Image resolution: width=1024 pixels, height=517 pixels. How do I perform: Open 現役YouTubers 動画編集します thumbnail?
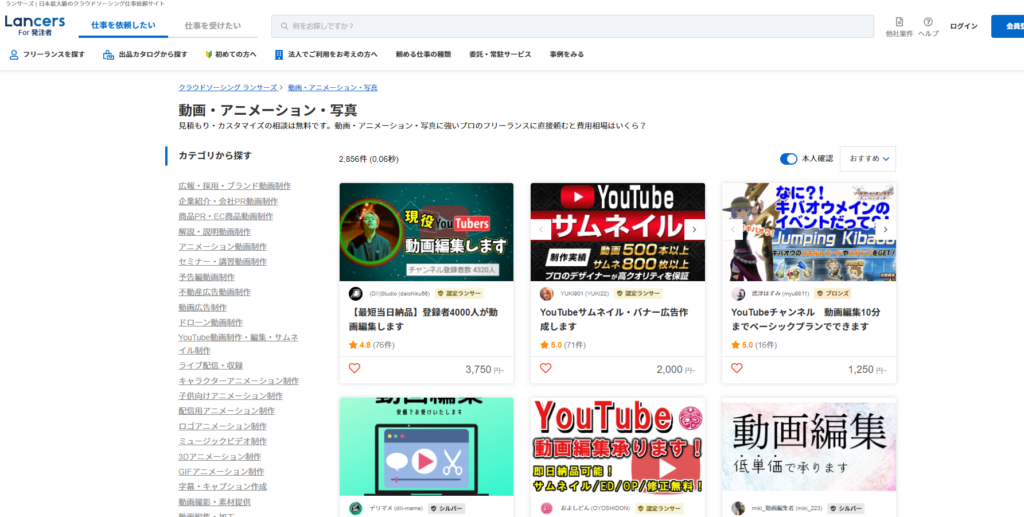[x=426, y=232]
